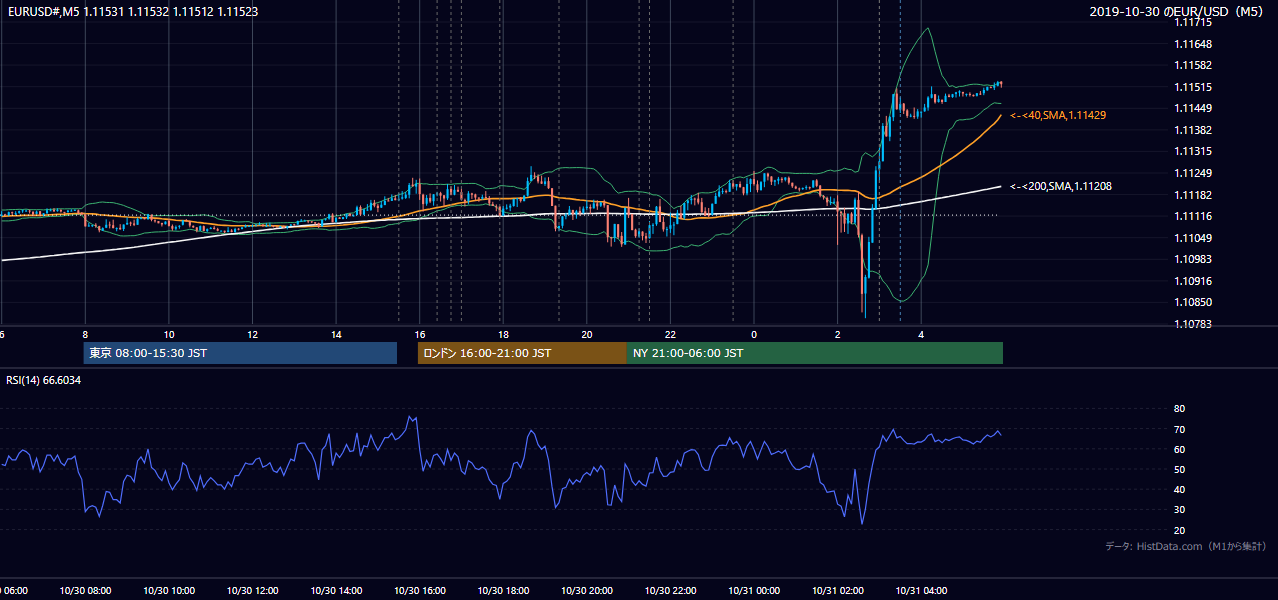Image resolution: width=1278 pixels, height=600 pixels.
Task: Click RSI level 20 on axis
Action: (1179, 530)
